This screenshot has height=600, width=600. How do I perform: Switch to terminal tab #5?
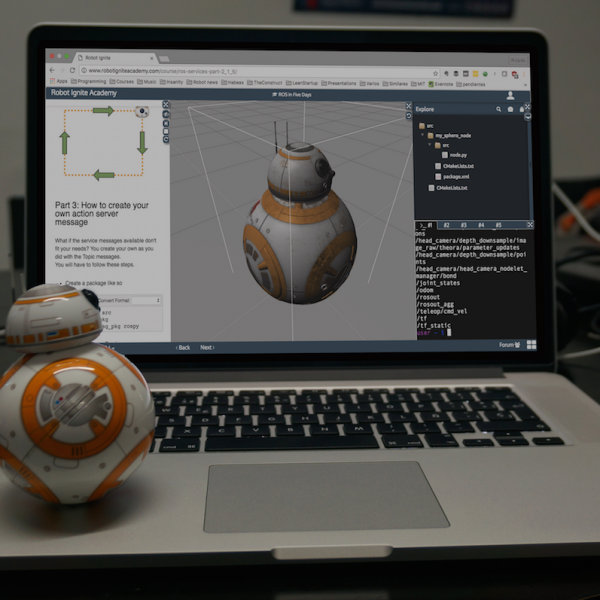tap(498, 225)
